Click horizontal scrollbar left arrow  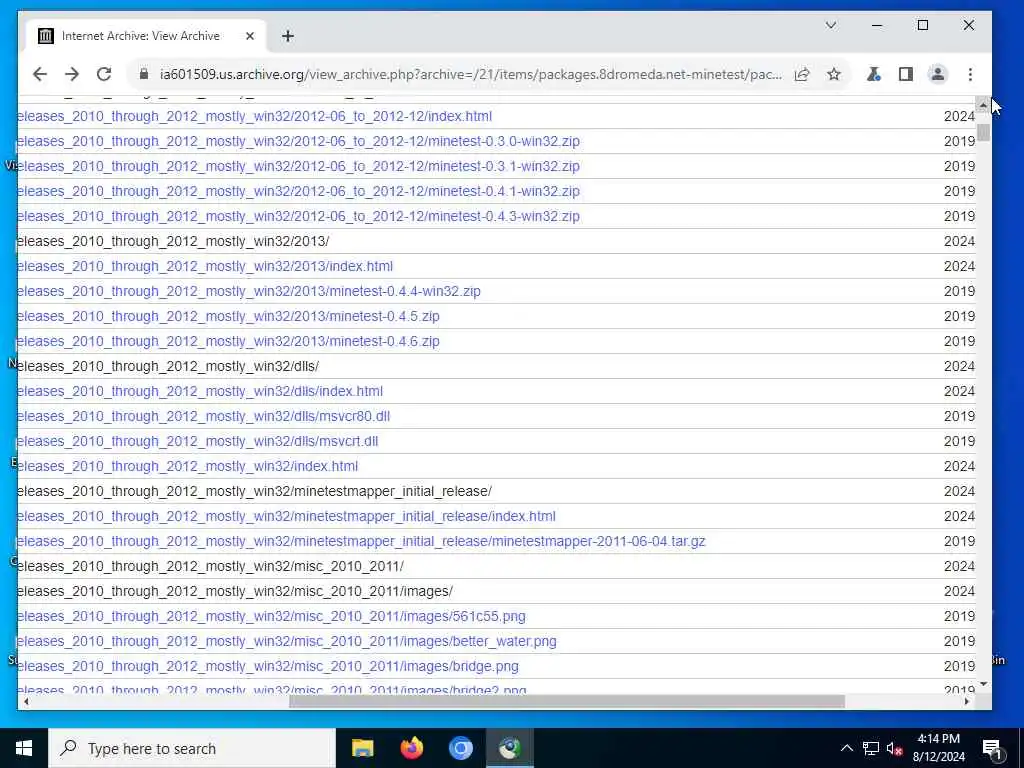click(x=25, y=701)
